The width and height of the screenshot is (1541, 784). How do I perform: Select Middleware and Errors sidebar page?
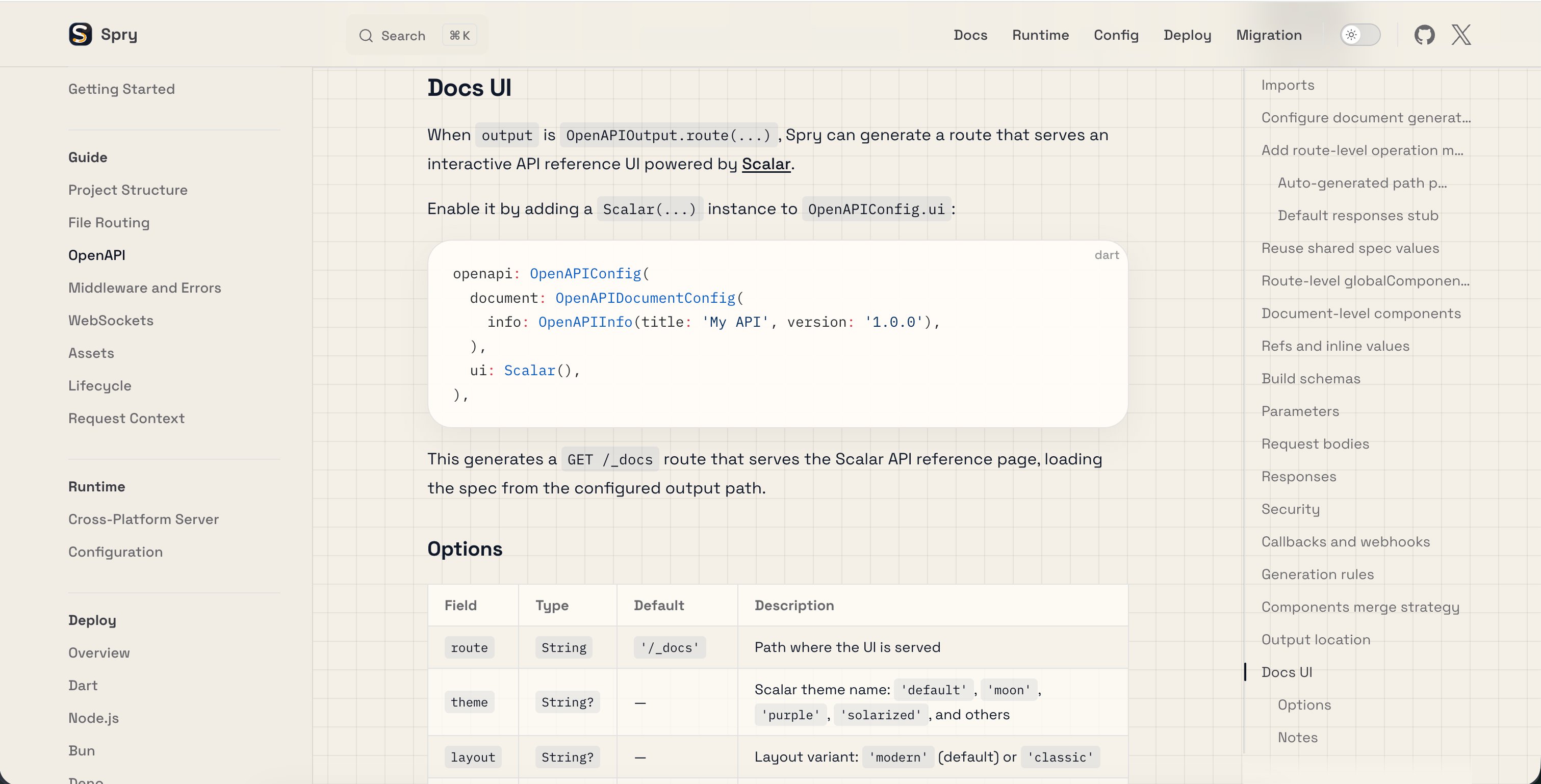point(144,288)
